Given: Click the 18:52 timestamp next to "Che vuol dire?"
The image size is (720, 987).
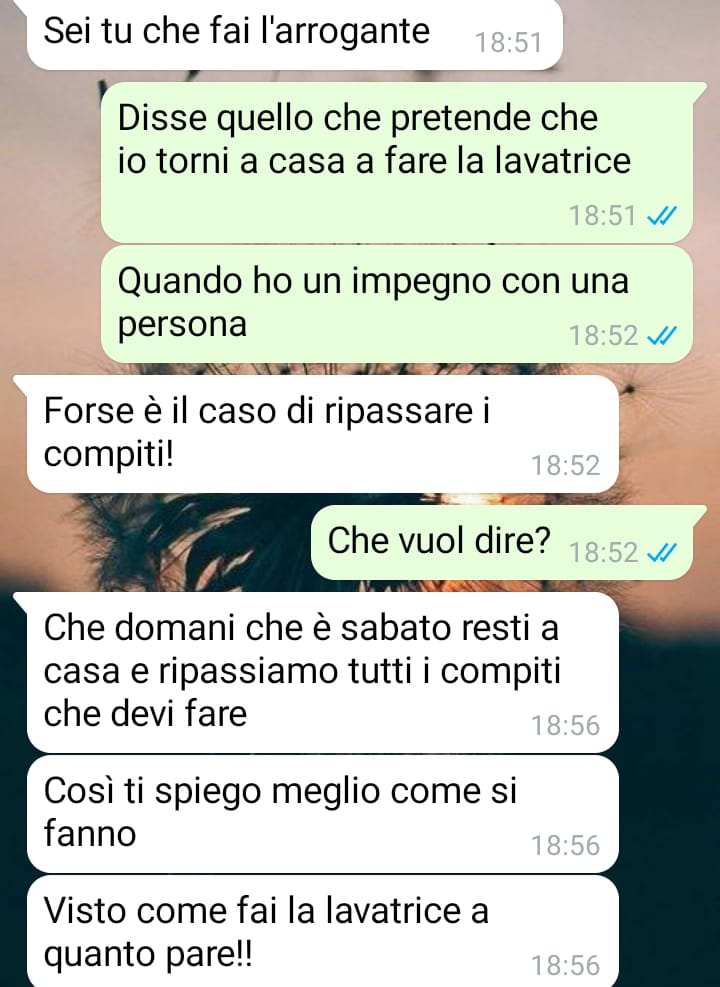Looking at the screenshot, I should point(604,553).
